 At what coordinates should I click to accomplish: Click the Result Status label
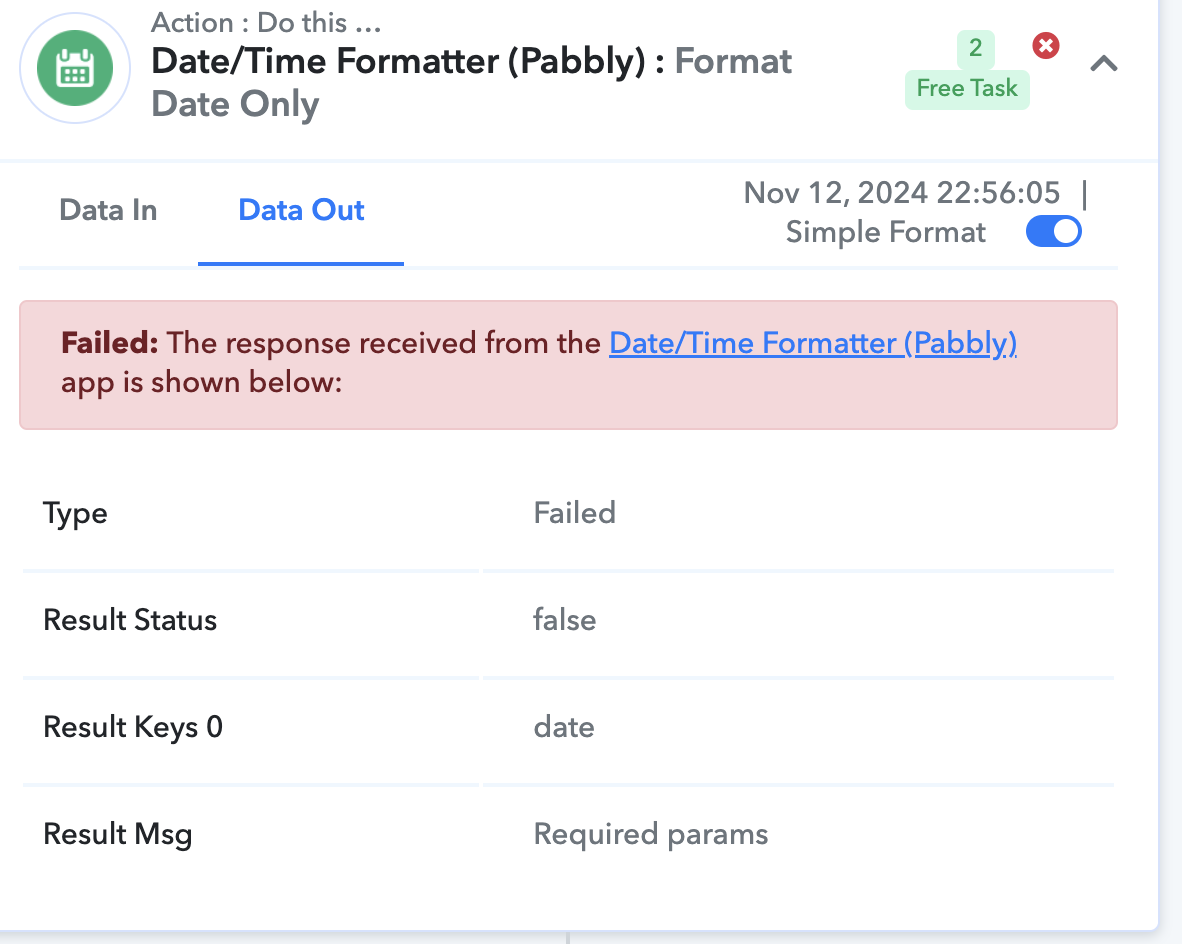click(130, 620)
